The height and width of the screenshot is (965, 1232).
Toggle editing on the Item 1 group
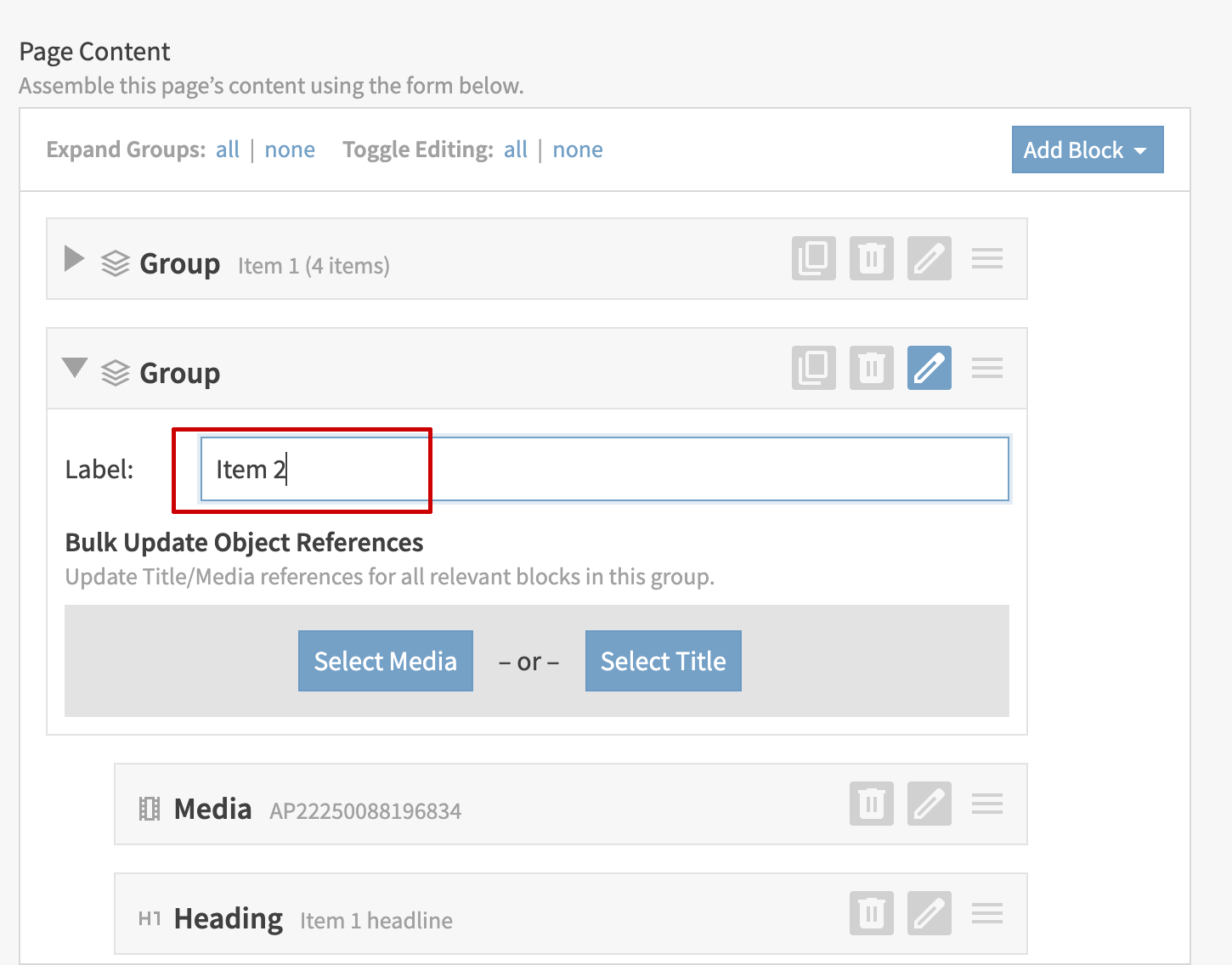[x=929, y=258]
